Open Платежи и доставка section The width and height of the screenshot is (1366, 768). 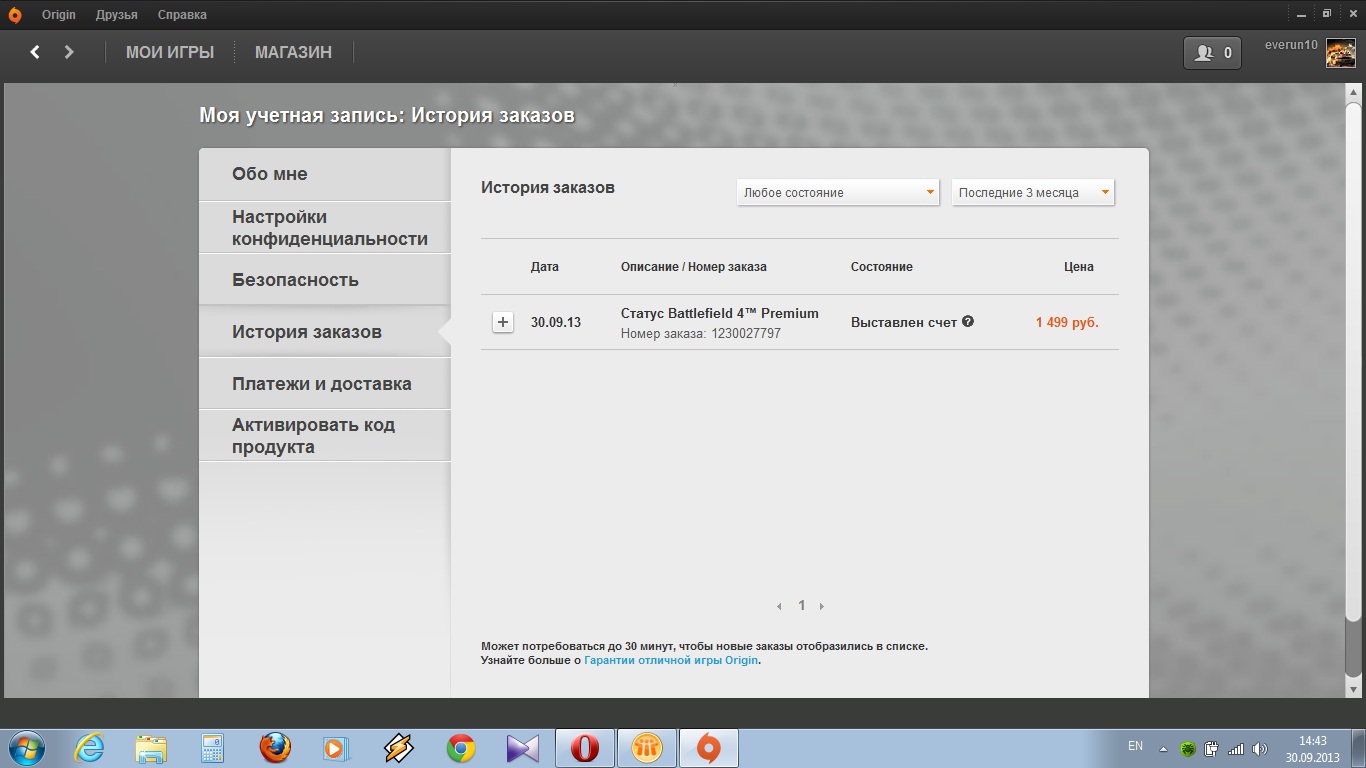(325, 384)
